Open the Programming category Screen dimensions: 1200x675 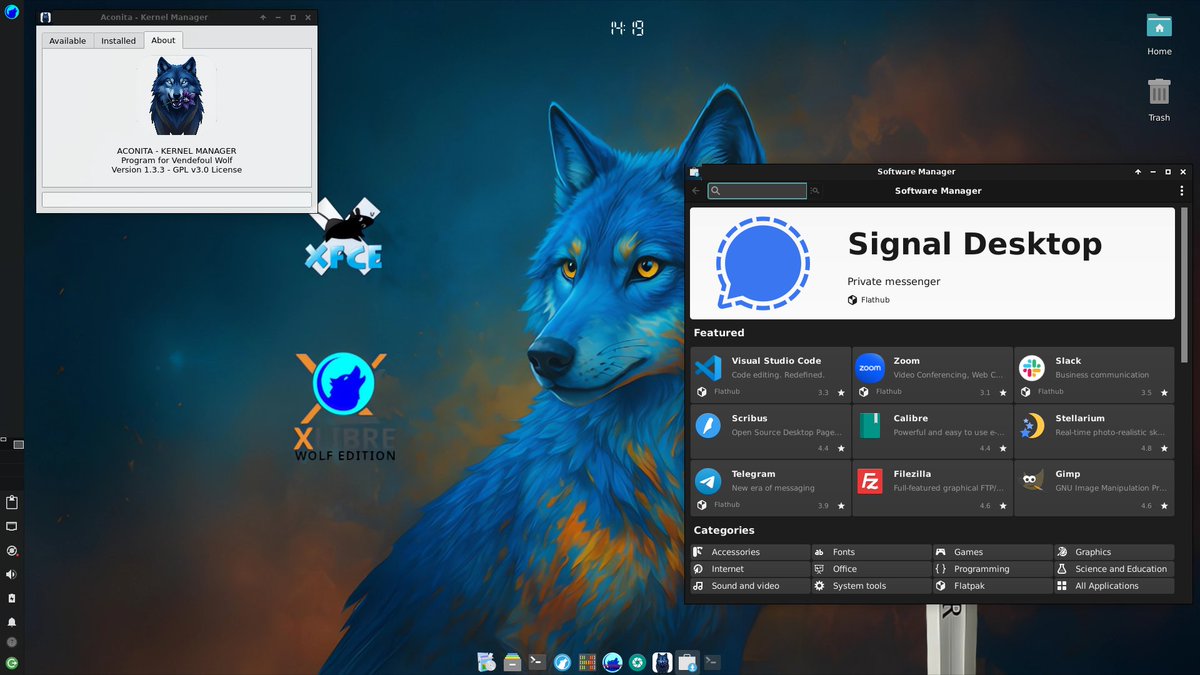tap(993, 569)
